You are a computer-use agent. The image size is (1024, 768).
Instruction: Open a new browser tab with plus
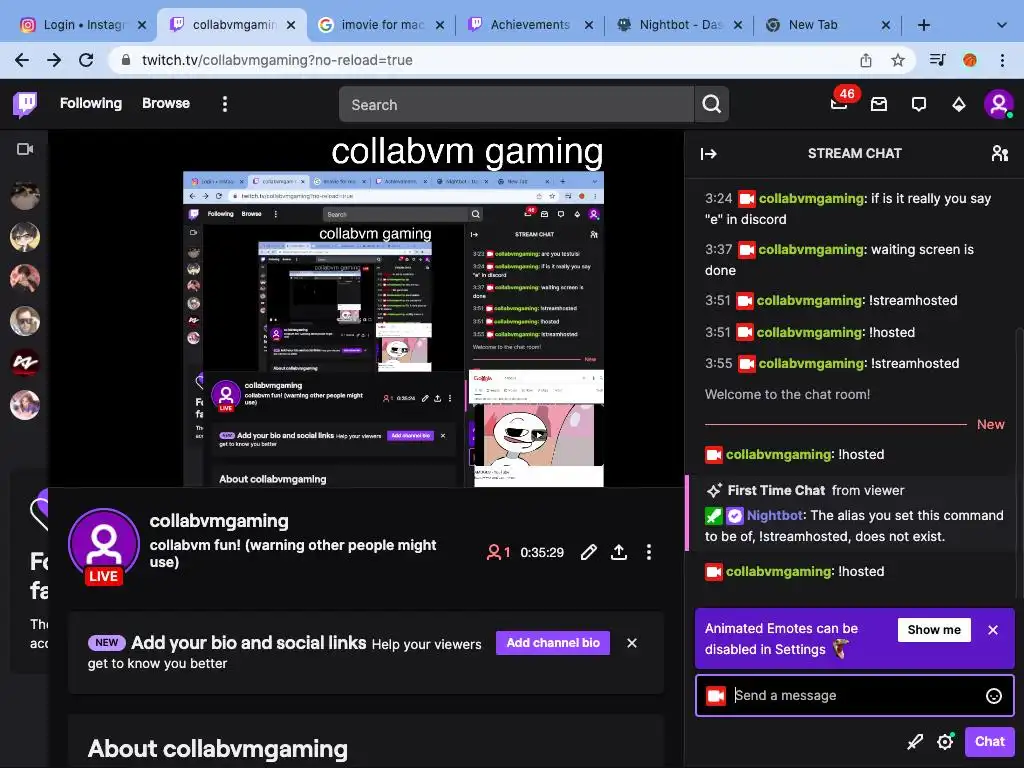(x=923, y=25)
